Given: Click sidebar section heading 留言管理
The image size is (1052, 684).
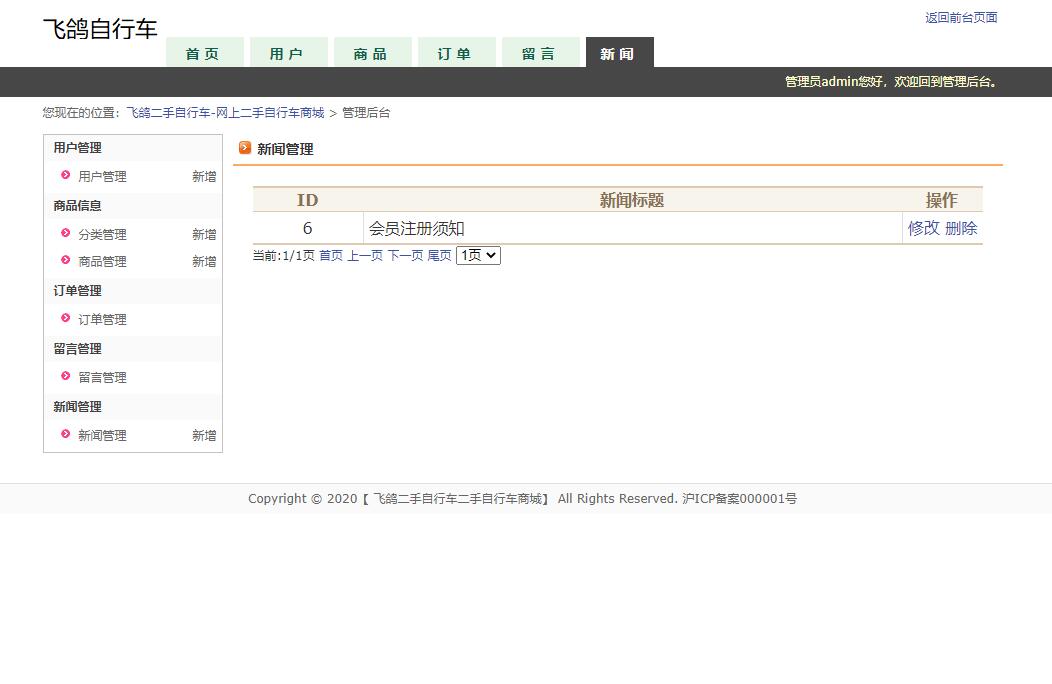Looking at the screenshot, I should pos(77,348).
